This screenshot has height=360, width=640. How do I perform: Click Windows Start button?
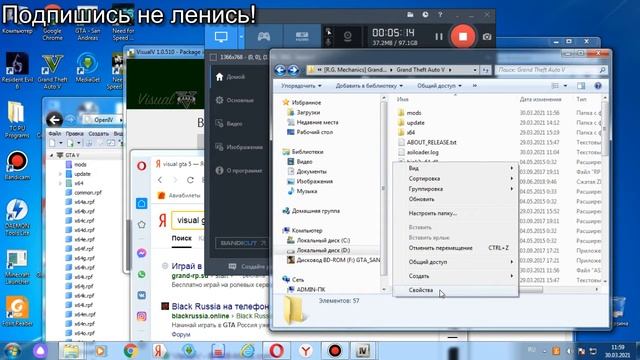(12, 351)
